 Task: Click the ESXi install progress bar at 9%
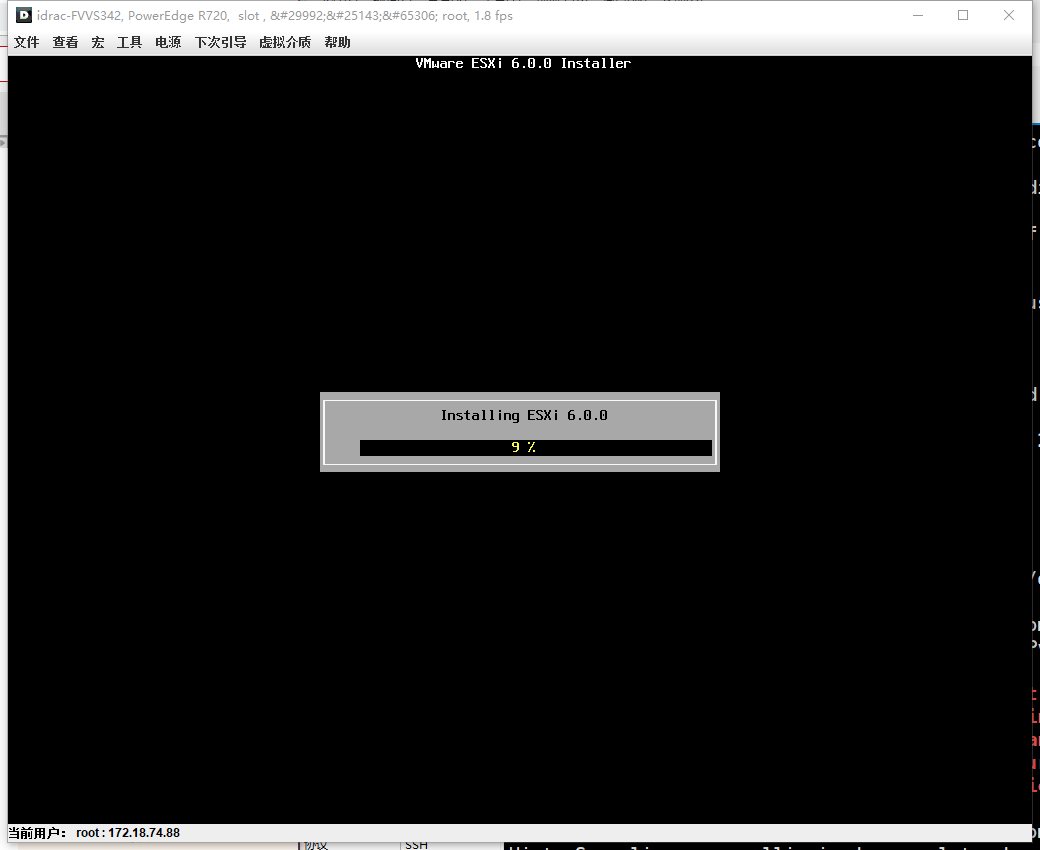pyautogui.click(x=536, y=448)
